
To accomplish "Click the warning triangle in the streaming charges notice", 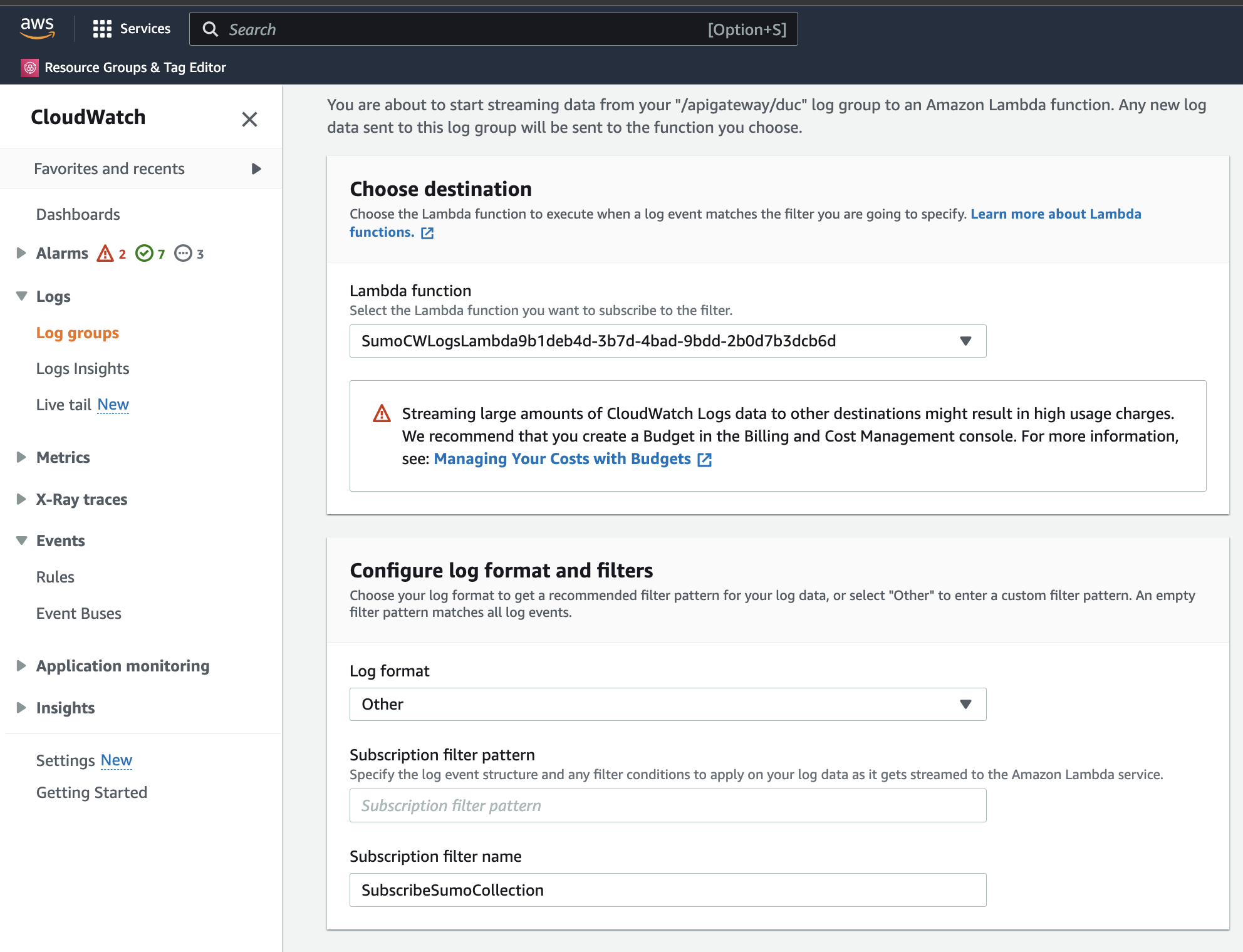I will click(x=381, y=413).
